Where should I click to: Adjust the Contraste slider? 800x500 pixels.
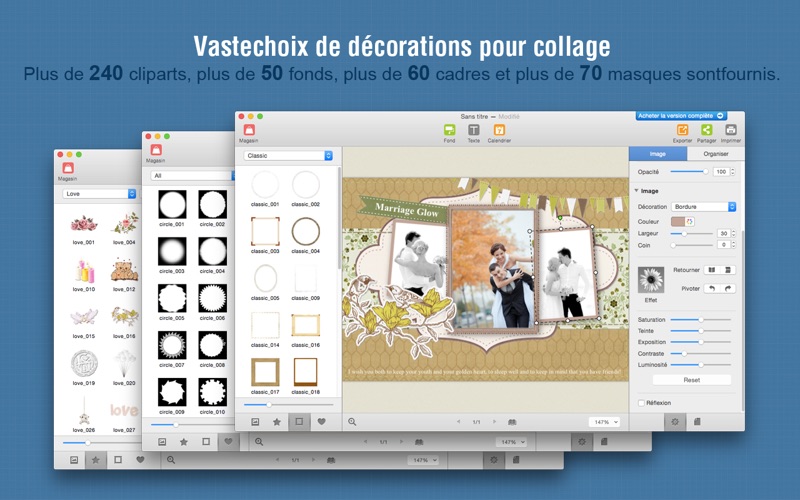click(x=701, y=354)
